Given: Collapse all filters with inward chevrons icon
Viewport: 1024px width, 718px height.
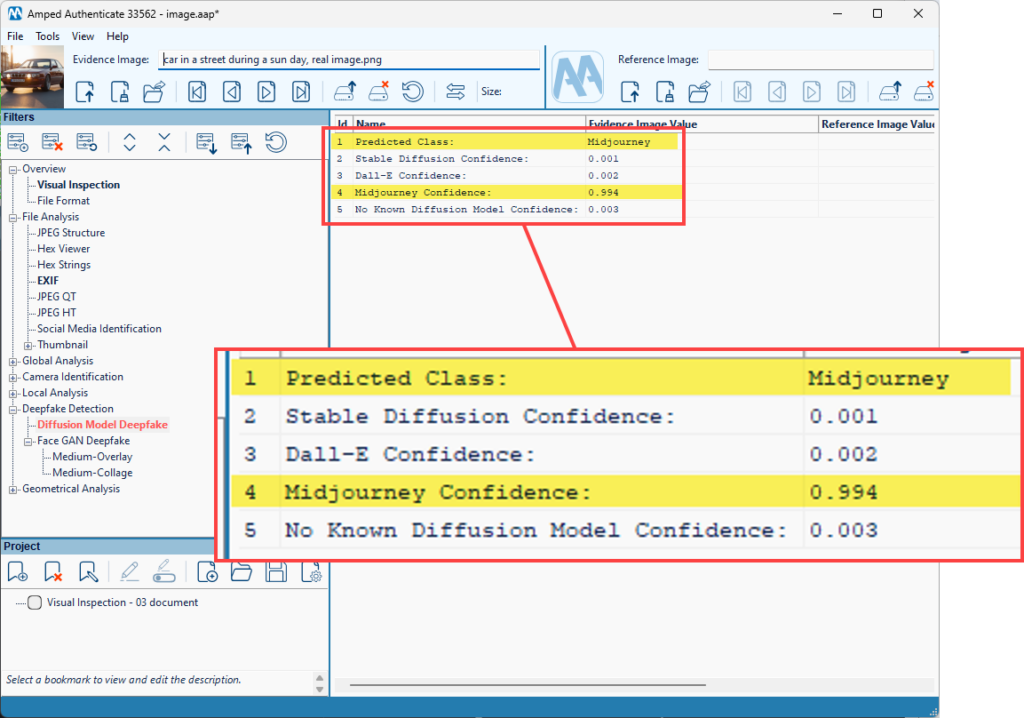Looking at the screenshot, I should (164, 142).
